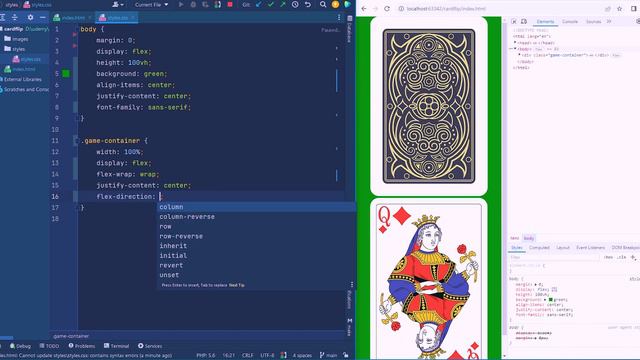Open Debug tool window at bottom
Image resolution: width=640 pixels, height=360 pixels.
point(20,346)
